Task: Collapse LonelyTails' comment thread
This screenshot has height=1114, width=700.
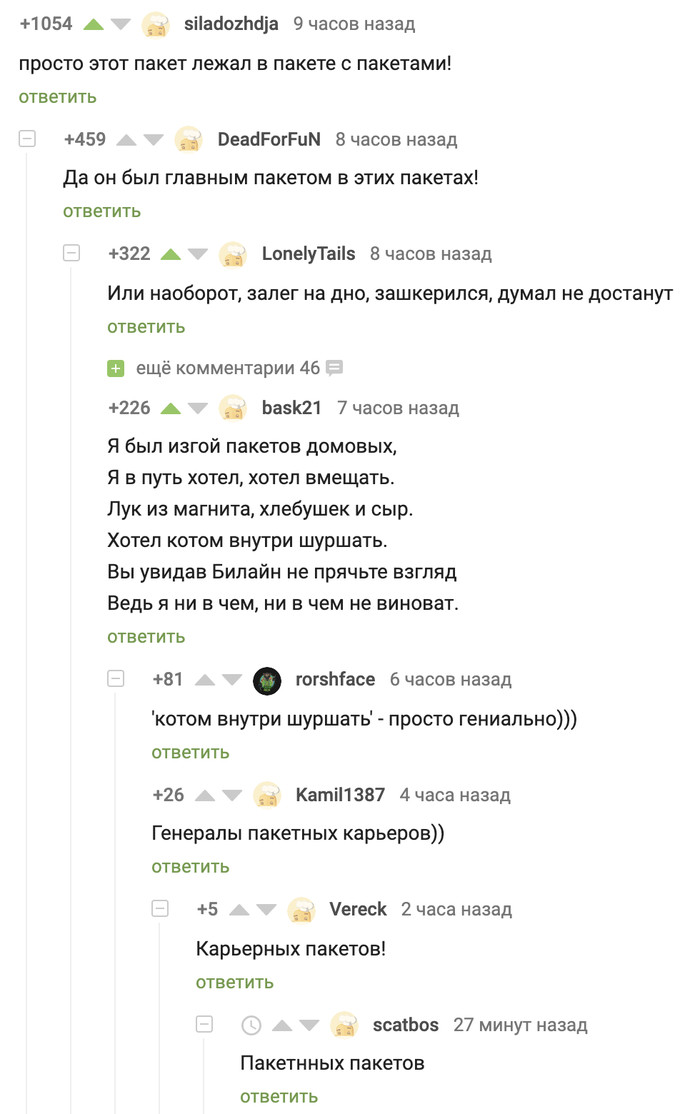Action: [x=71, y=253]
